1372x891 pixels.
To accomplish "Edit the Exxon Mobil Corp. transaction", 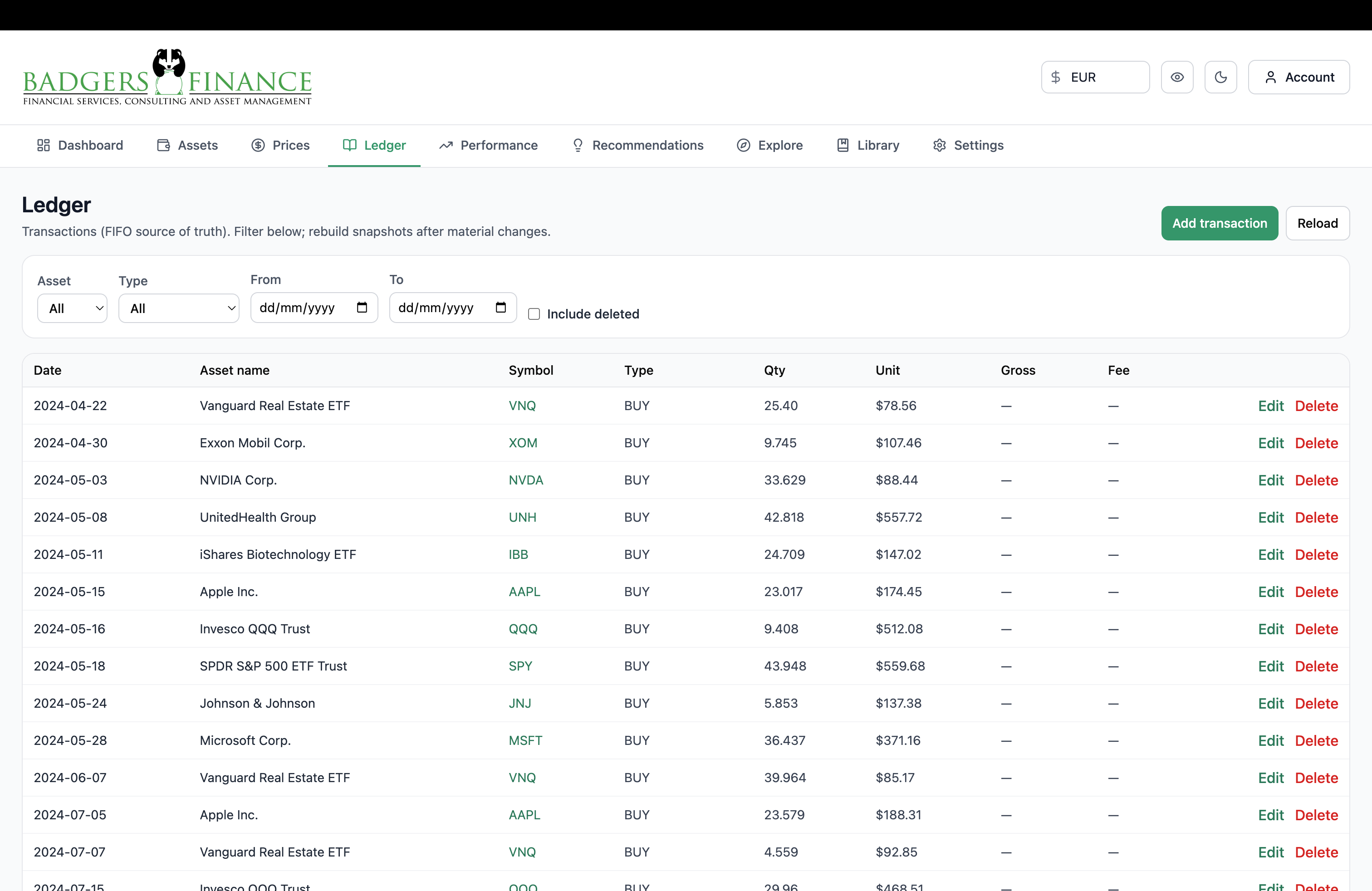I will [1270, 443].
